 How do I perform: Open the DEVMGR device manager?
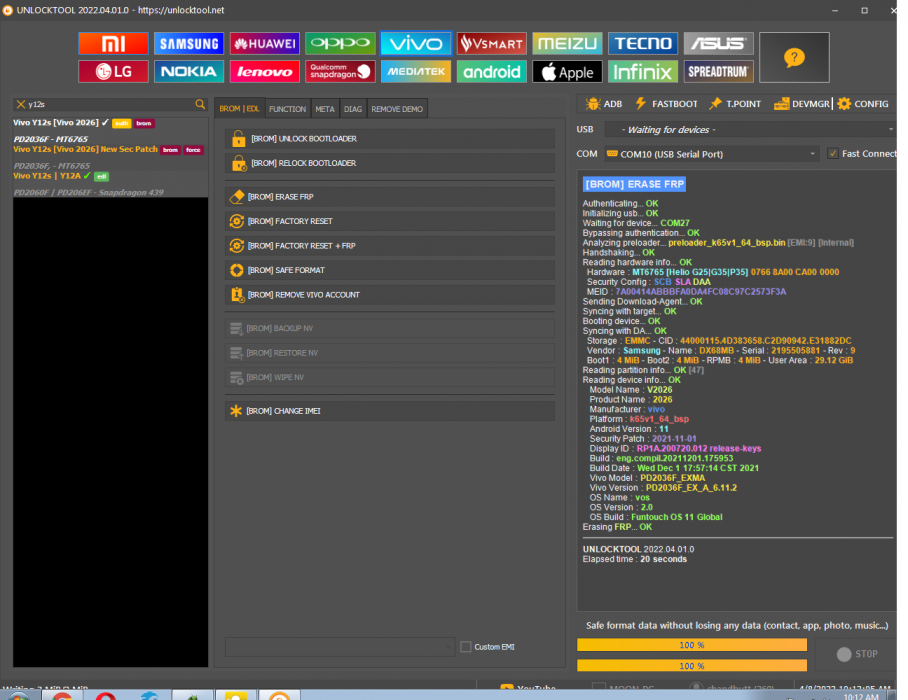point(802,104)
